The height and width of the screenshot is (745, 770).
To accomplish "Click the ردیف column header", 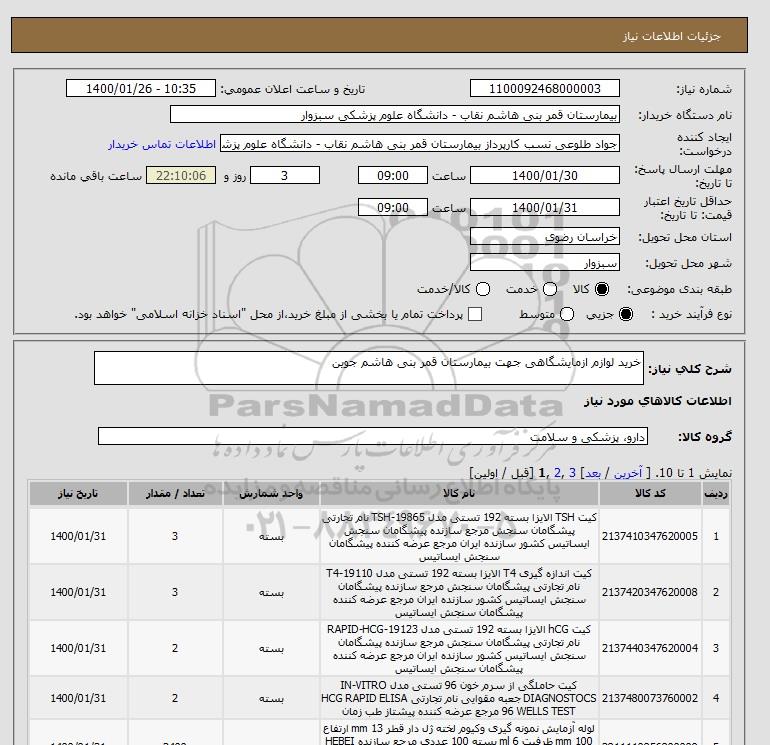I will click(715, 494).
